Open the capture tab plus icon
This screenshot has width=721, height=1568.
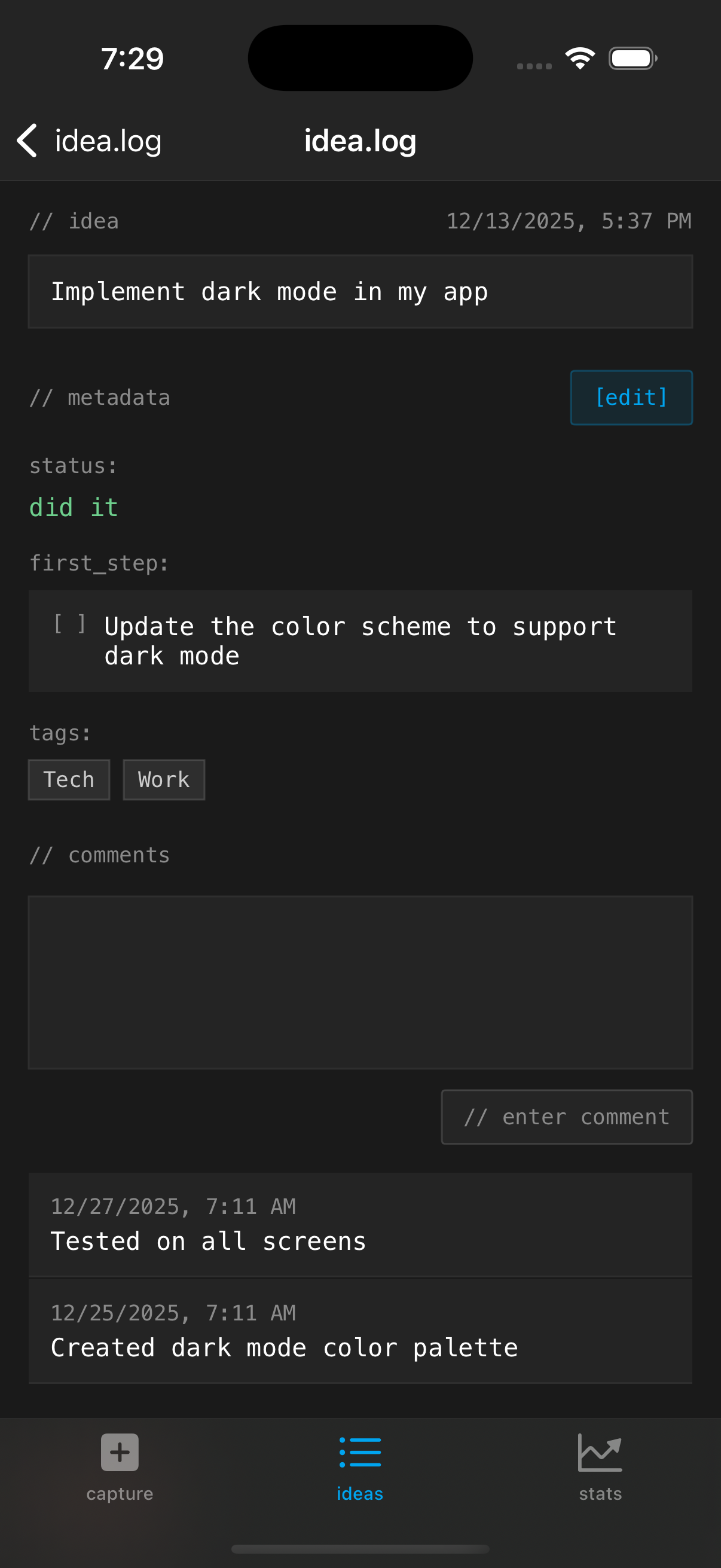[x=120, y=1452]
